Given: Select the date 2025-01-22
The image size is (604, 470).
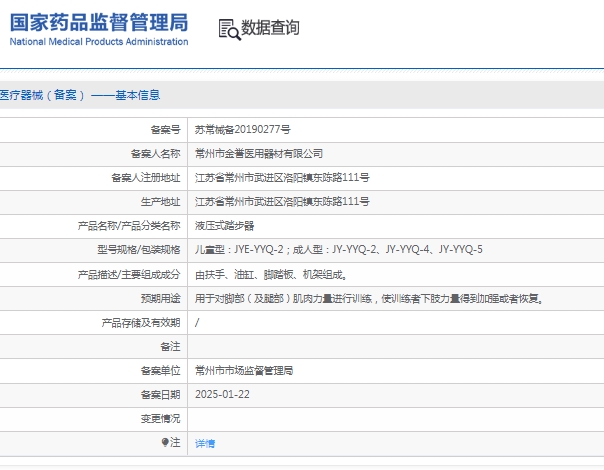Looking at the screenshot, I should click(x=222, y=394).
